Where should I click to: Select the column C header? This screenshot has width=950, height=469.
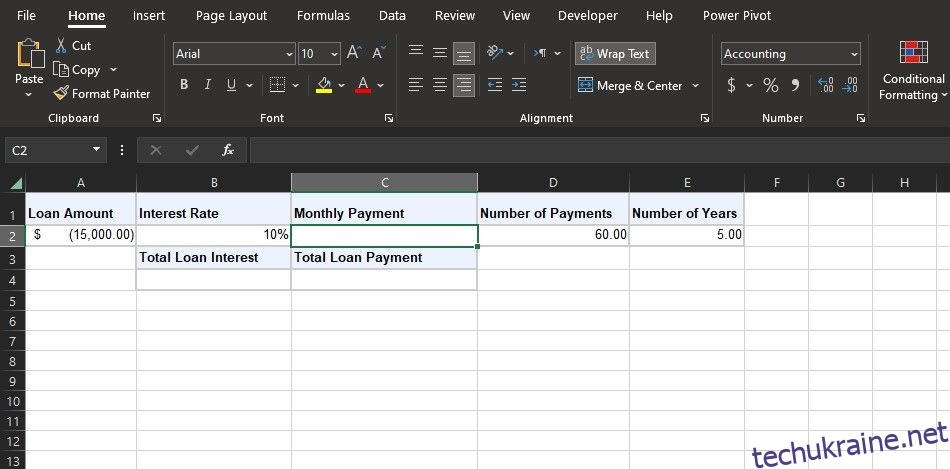click(x=384, y=183)
